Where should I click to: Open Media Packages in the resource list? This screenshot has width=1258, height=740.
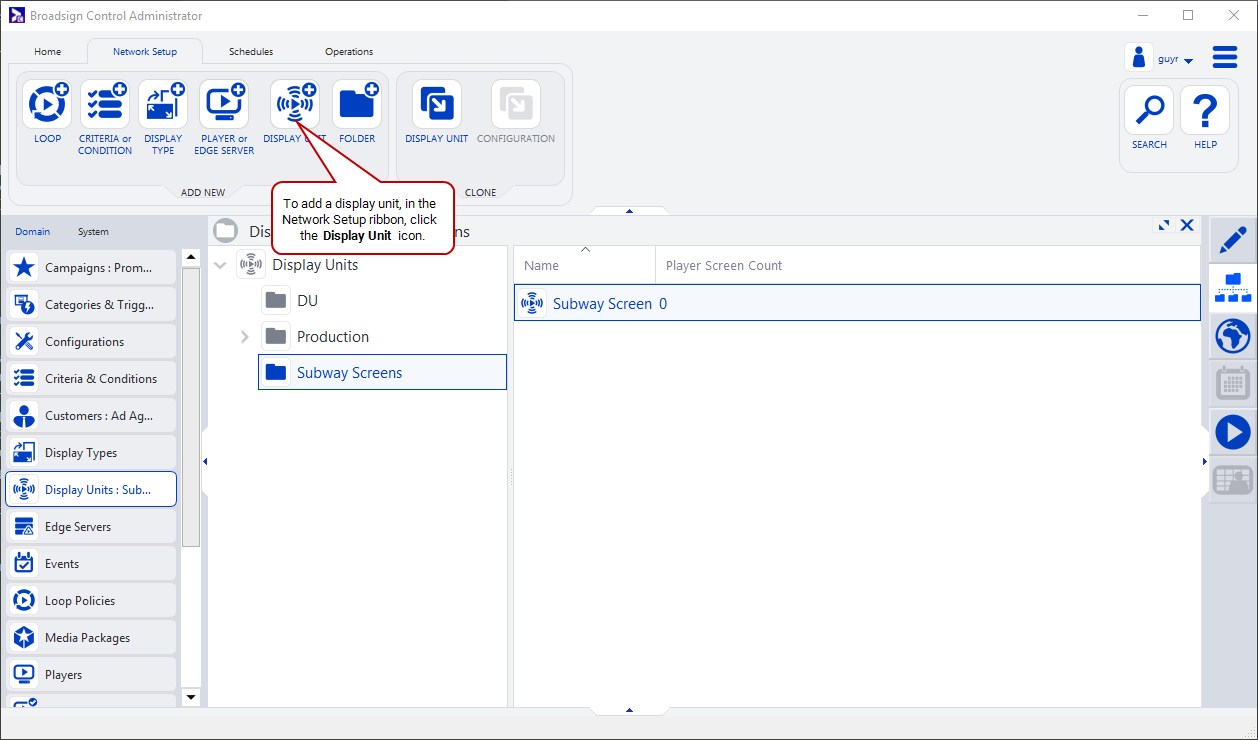(92, 638)
